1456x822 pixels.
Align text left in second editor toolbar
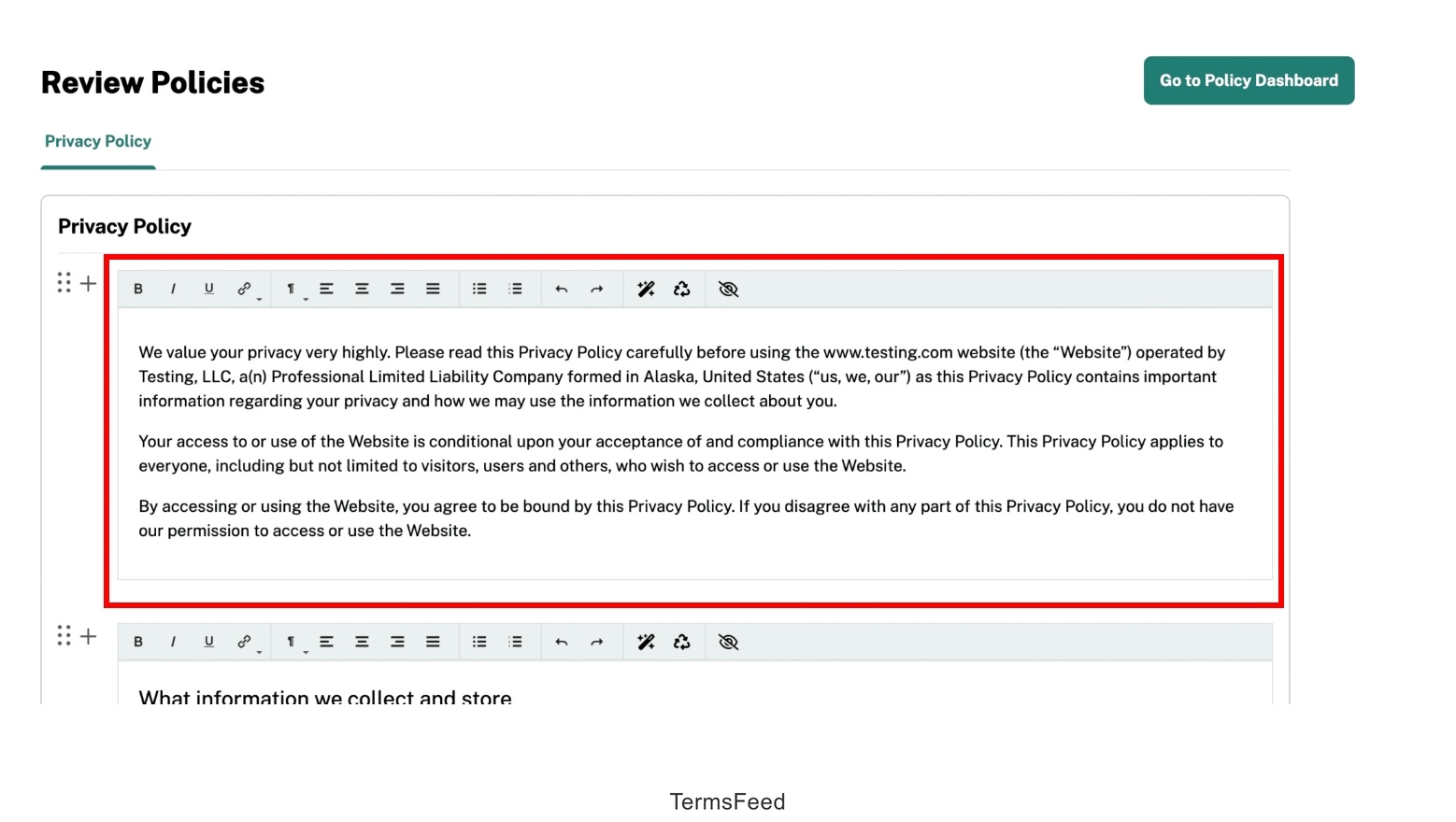(x=326, y=642)
